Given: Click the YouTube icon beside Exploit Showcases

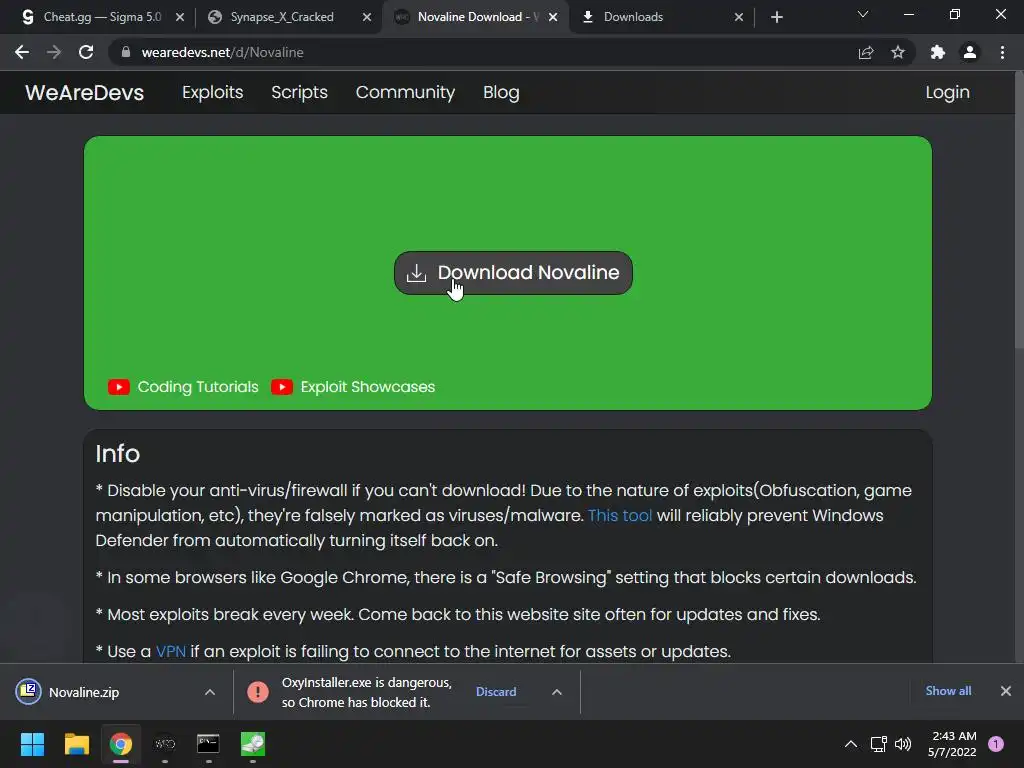Looking at the screenshot, I should tap(281, 387).
